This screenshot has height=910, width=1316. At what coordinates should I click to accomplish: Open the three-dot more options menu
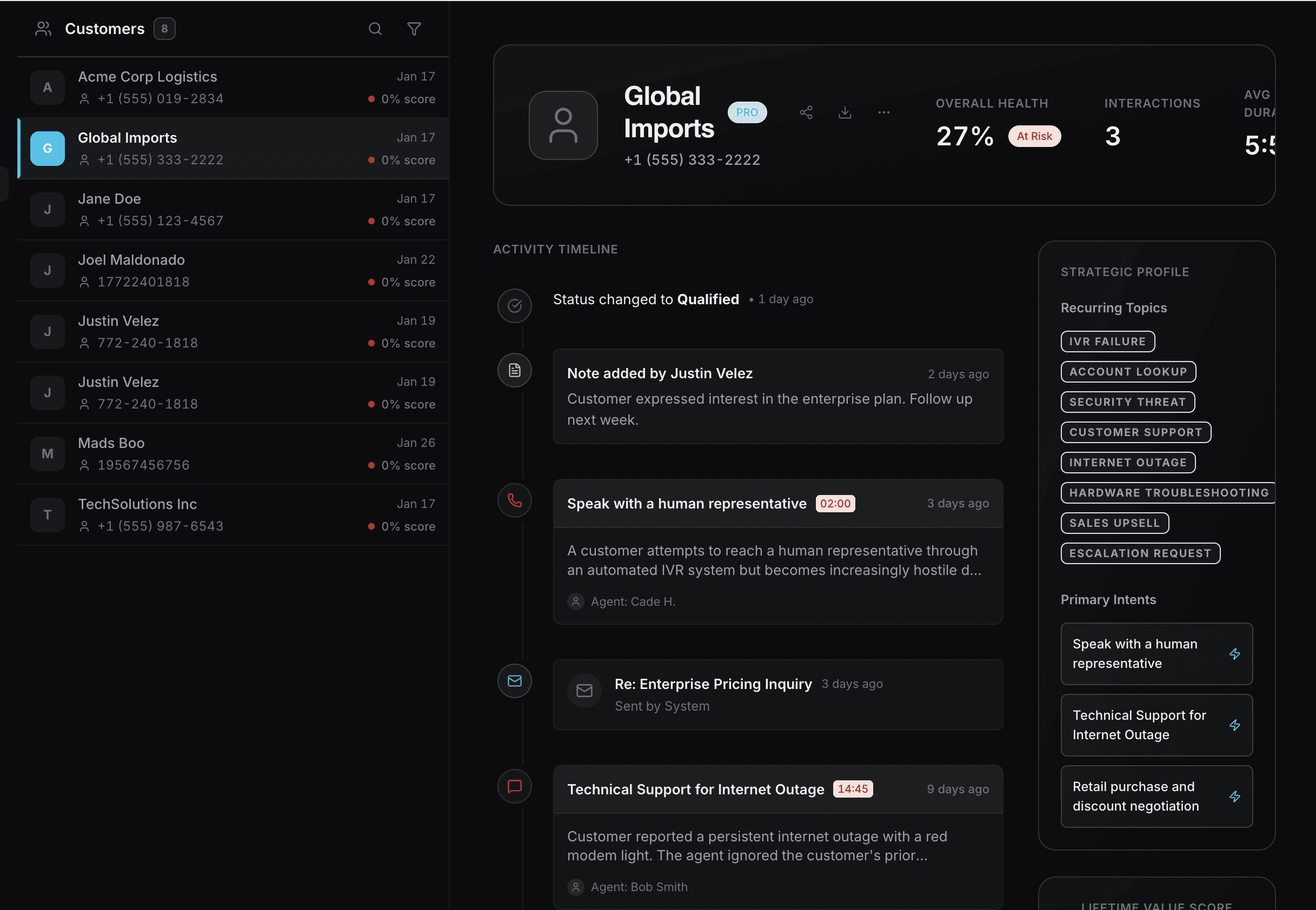tap(883, 112)
